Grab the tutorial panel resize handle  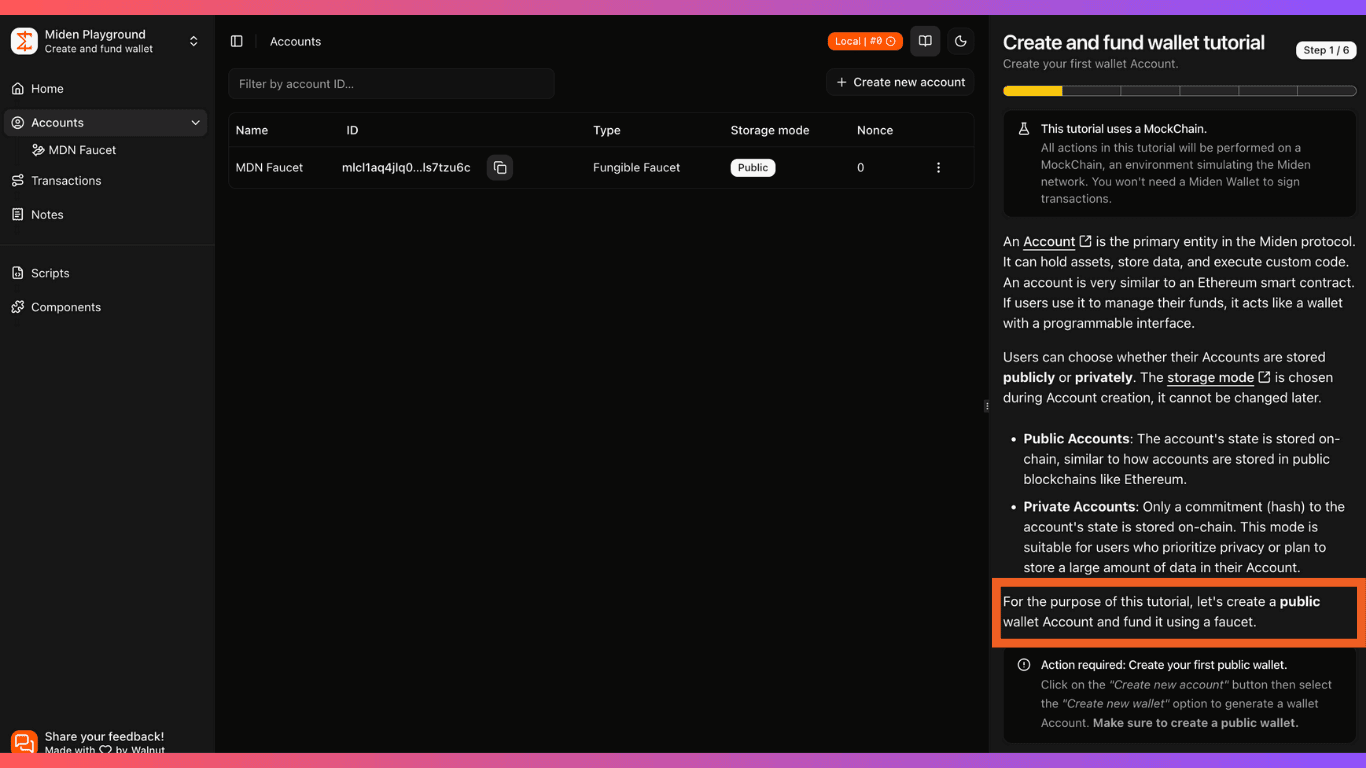coord(987,406)
